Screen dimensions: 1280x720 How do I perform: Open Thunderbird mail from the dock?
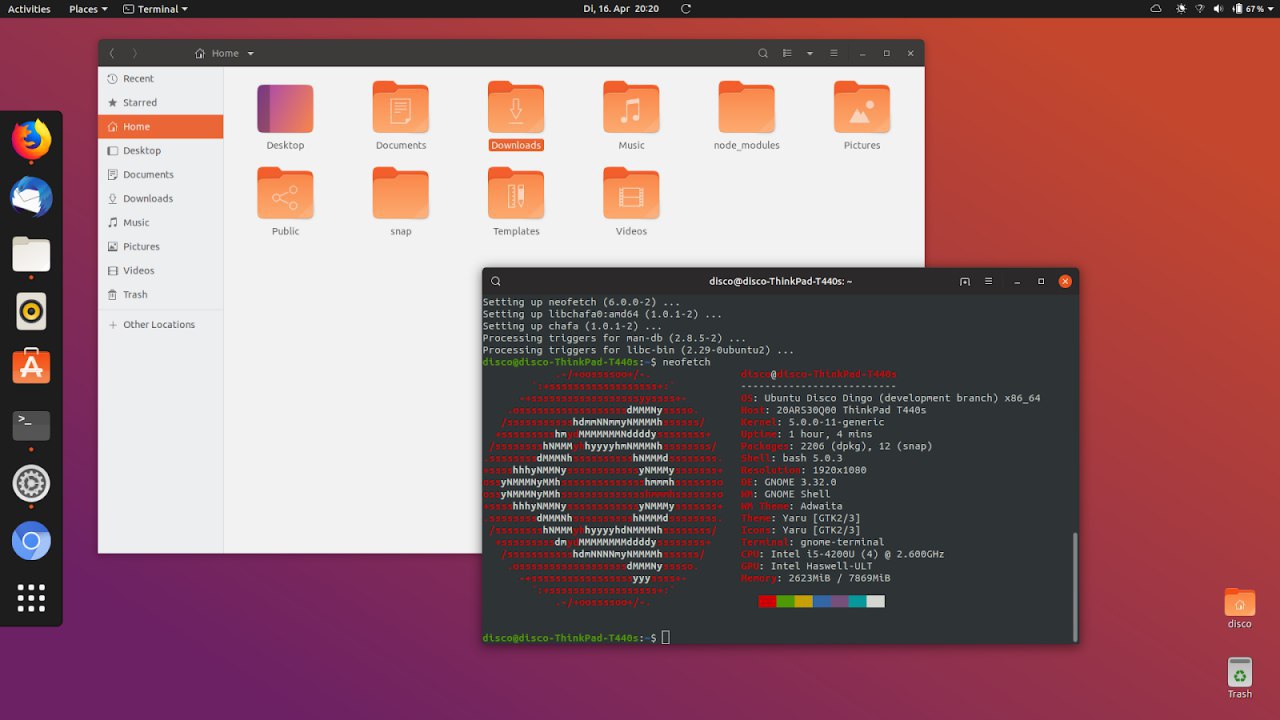point(31,197)
